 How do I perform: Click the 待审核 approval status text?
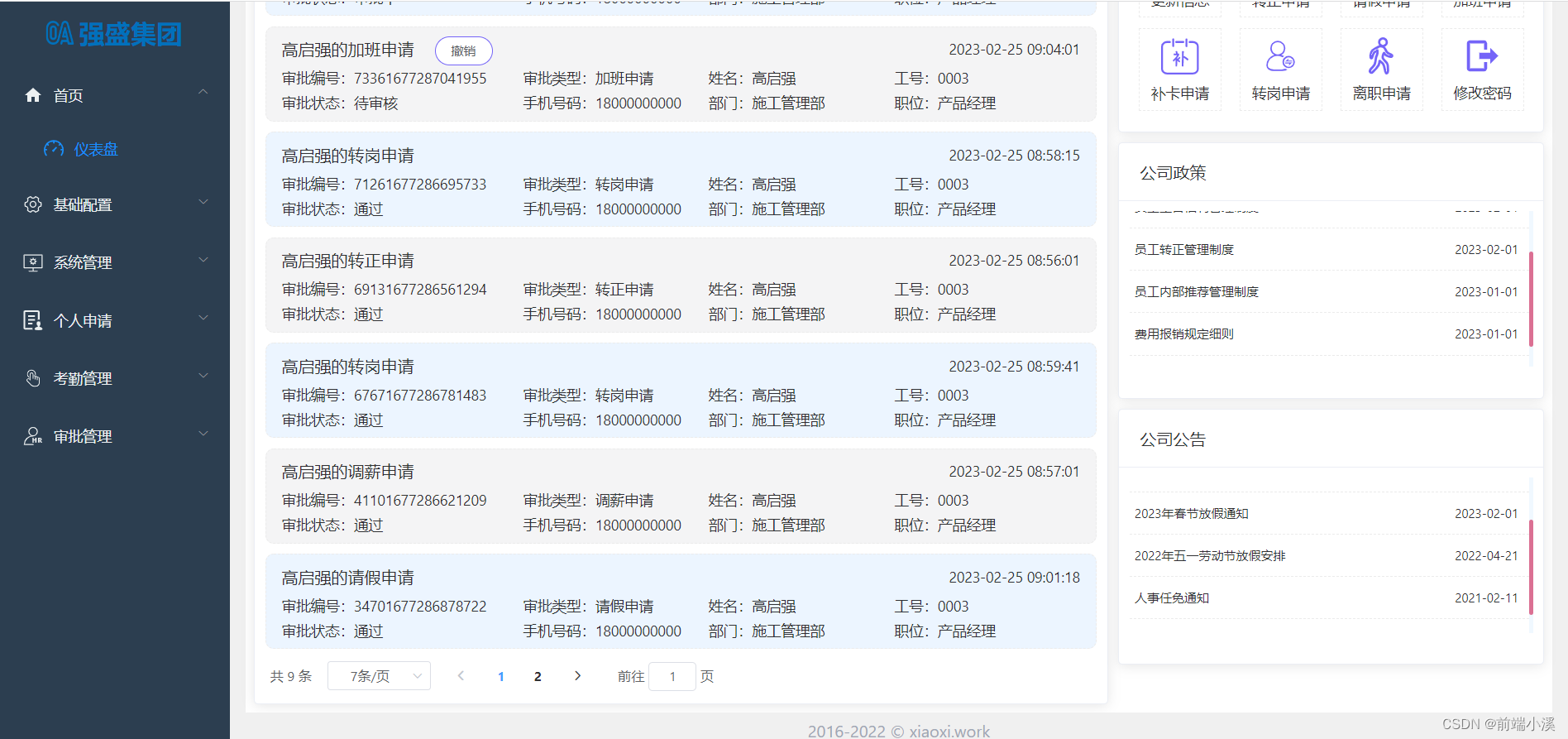pyautogui.click(x=375, y=103)
